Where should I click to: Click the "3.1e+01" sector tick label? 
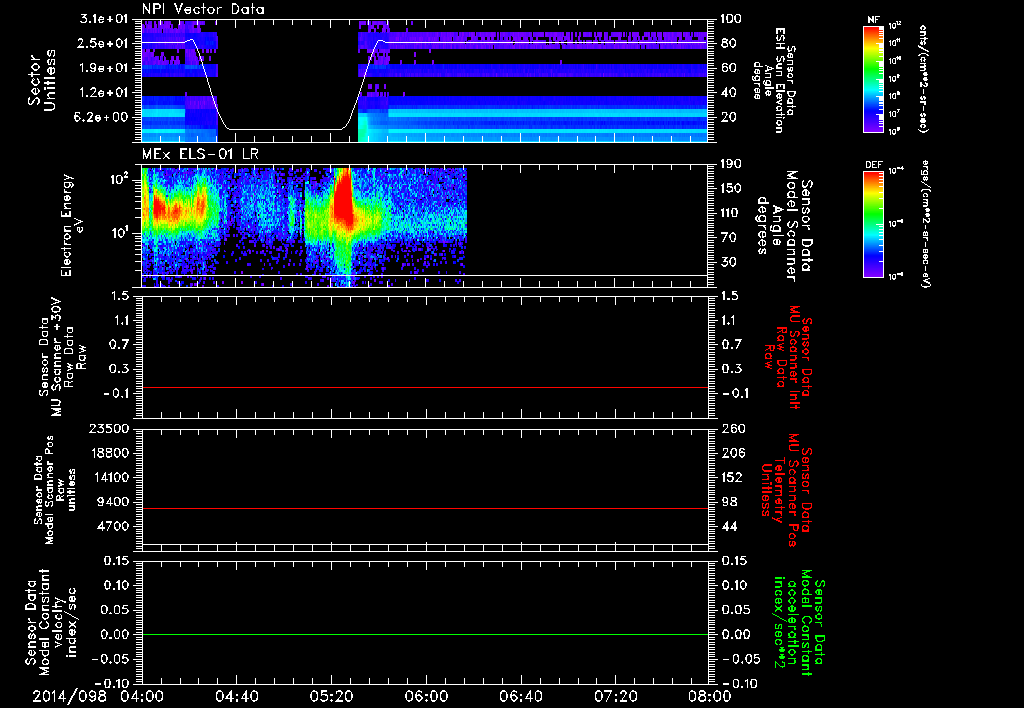point(104,18)
